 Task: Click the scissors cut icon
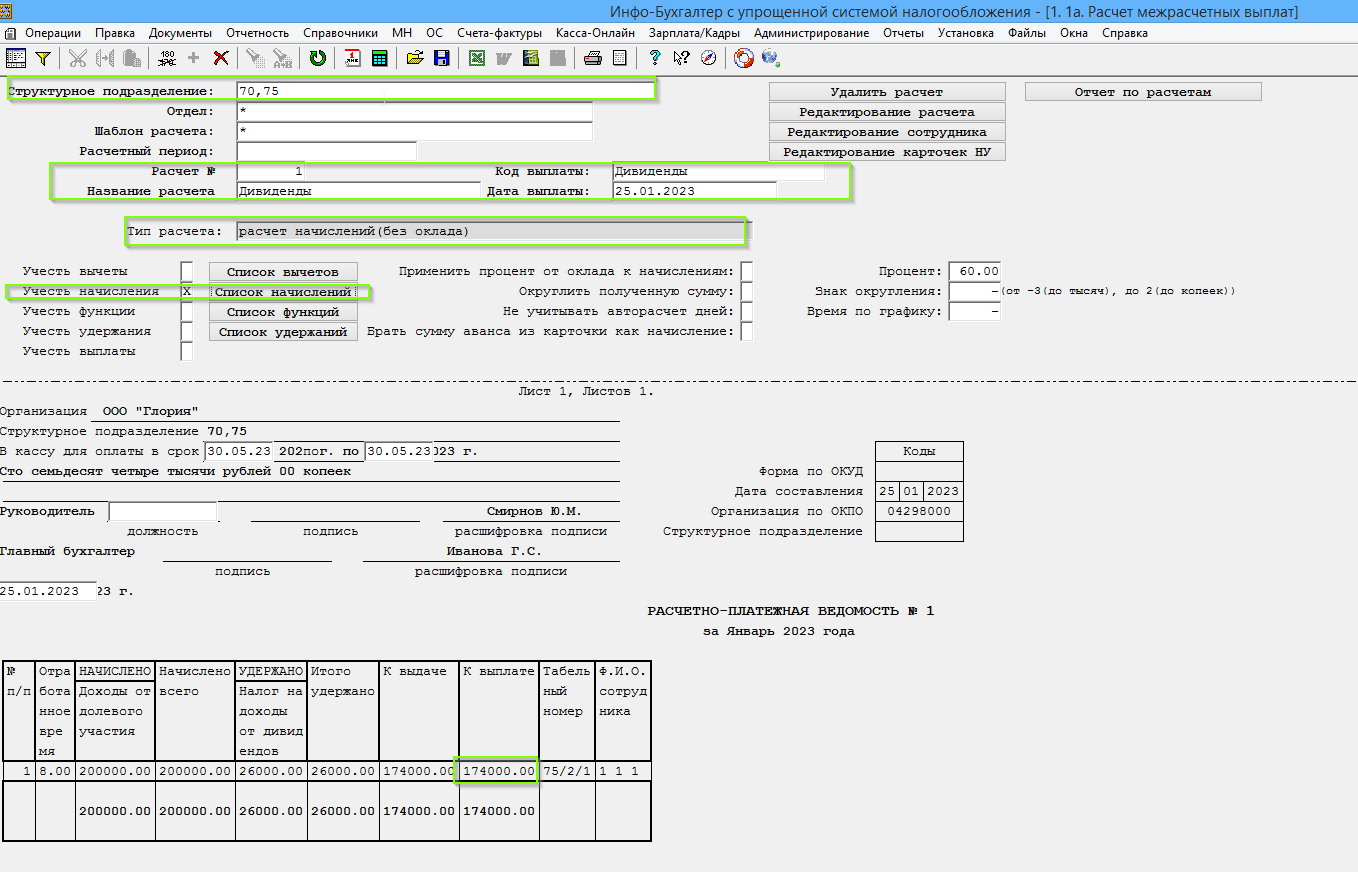77,58
